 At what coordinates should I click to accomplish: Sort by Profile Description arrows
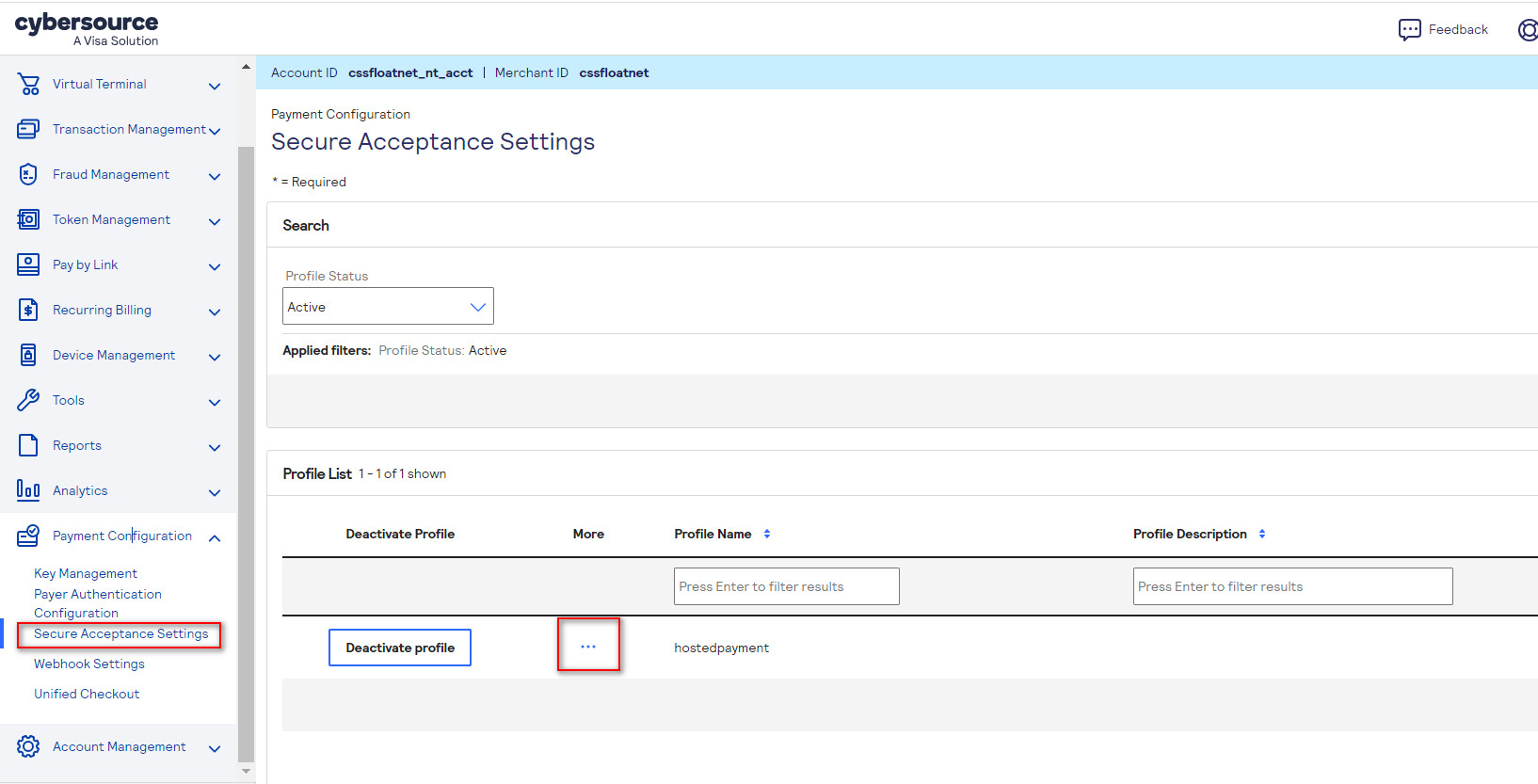coord(1262,534)
